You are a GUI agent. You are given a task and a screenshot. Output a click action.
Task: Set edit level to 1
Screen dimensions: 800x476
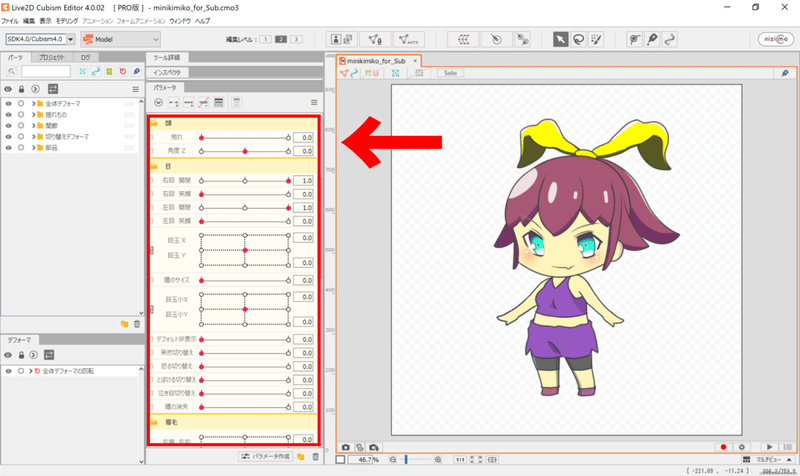click(x=265, y=39)
